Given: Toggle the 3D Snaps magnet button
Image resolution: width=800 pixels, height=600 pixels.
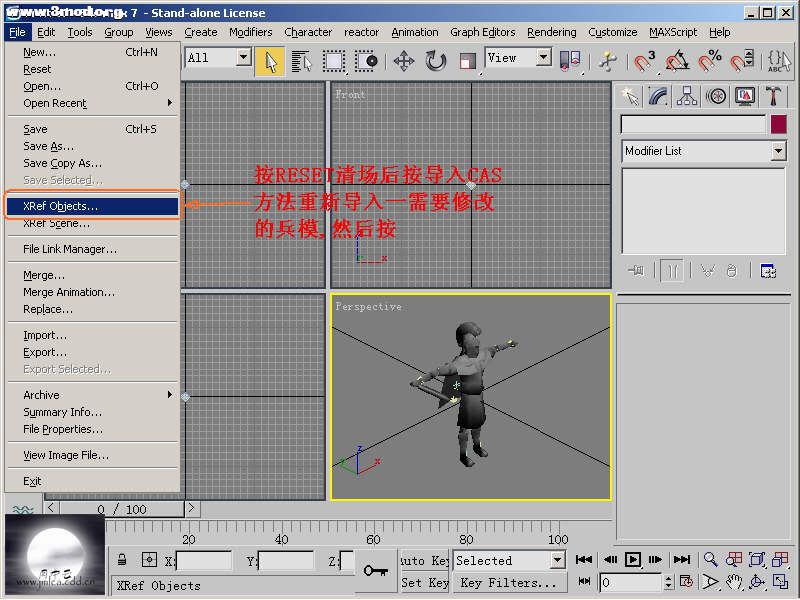Looking at the screenshot, I should 645,61.
